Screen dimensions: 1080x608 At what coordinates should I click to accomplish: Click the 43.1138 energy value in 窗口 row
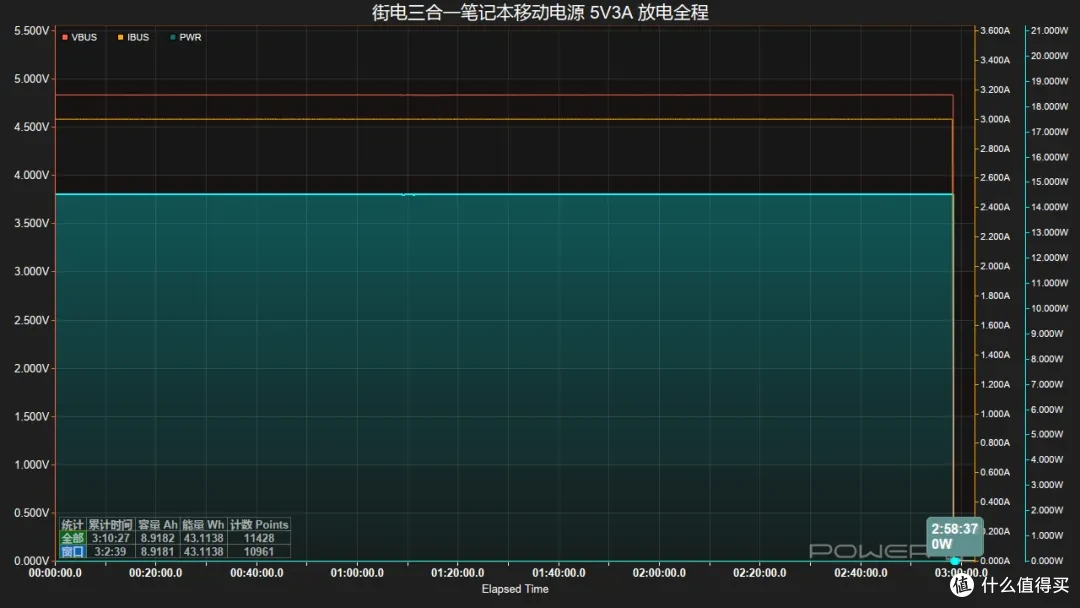pyautogui.click(x=203, y=552)
